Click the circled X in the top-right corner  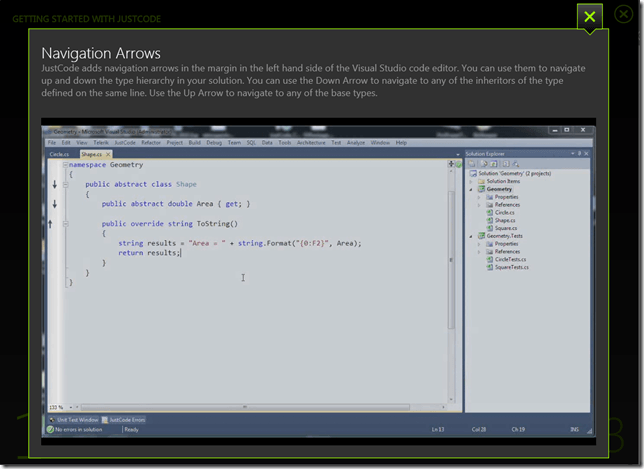click(623, 14)
